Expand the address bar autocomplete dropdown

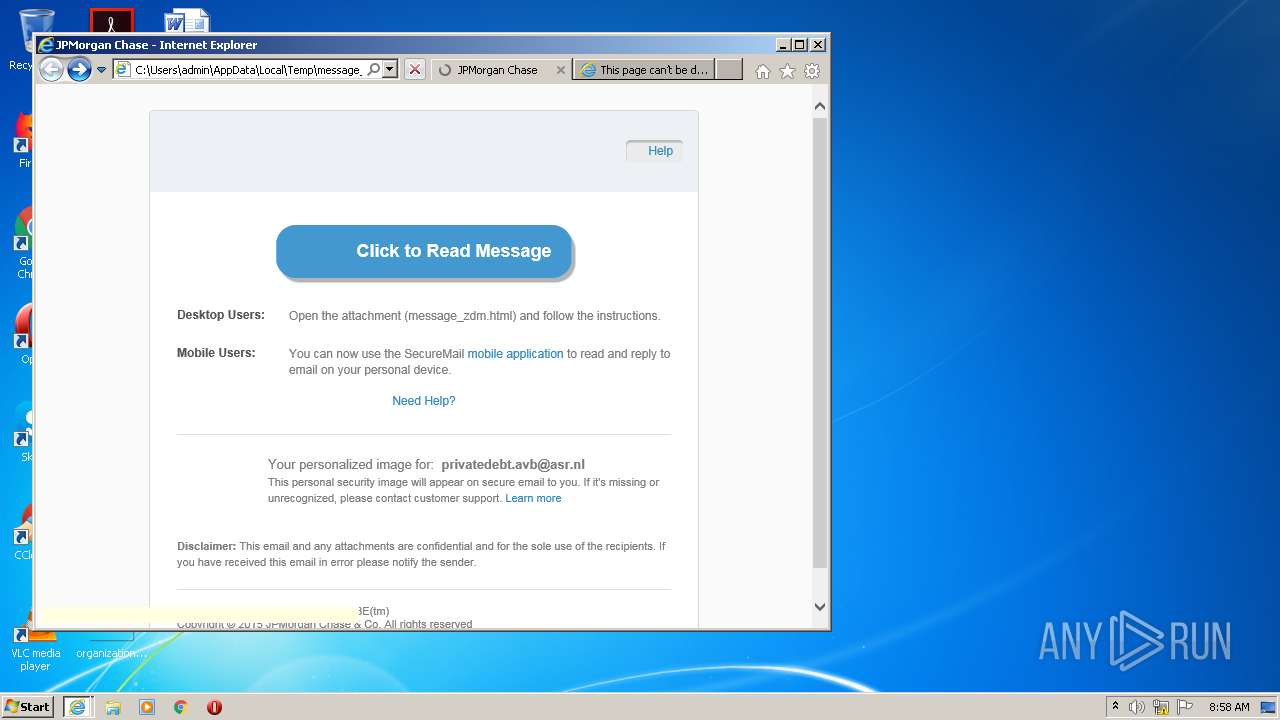390,70
